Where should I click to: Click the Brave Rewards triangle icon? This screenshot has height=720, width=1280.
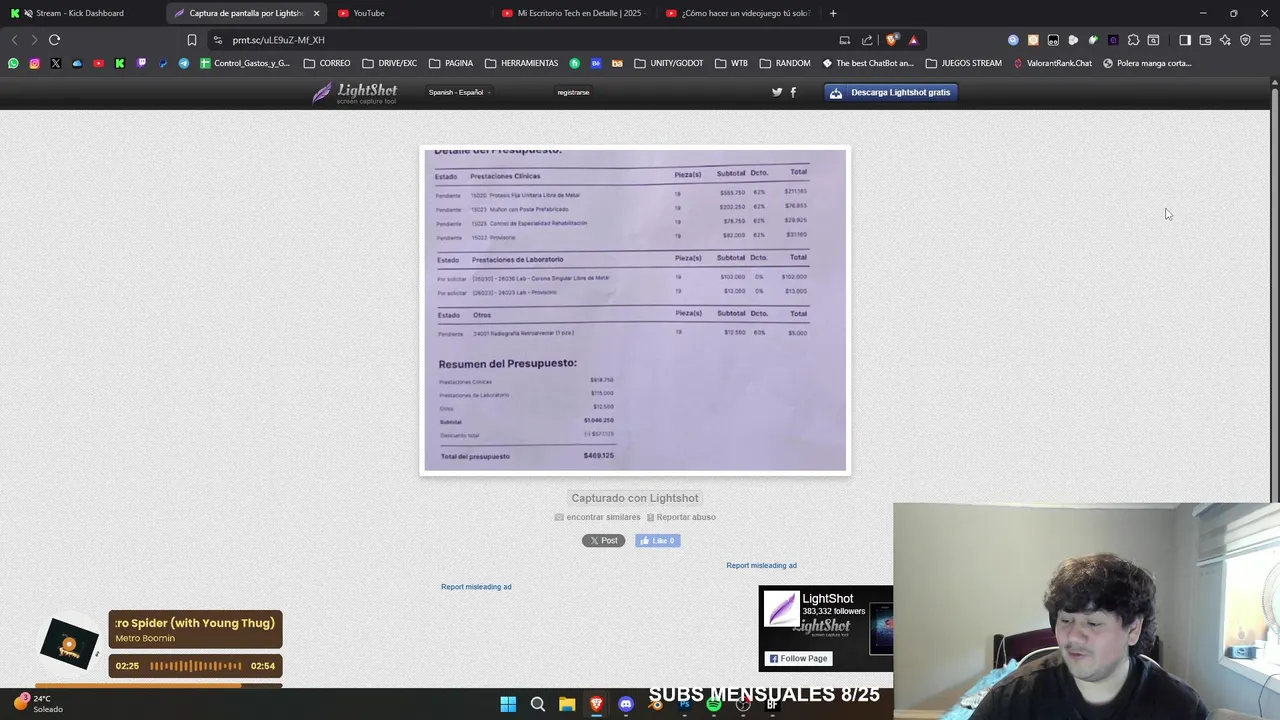(x=913, y=40)
